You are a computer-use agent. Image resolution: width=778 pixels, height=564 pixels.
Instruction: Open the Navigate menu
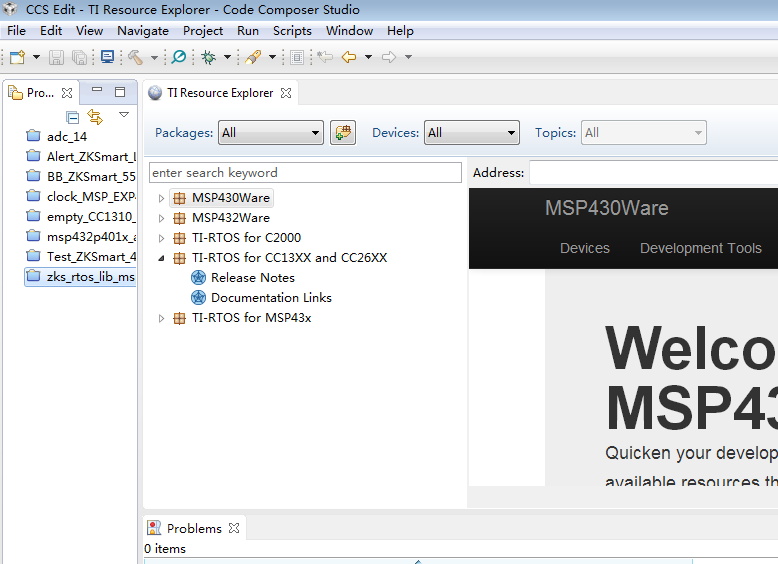point(143,31)
